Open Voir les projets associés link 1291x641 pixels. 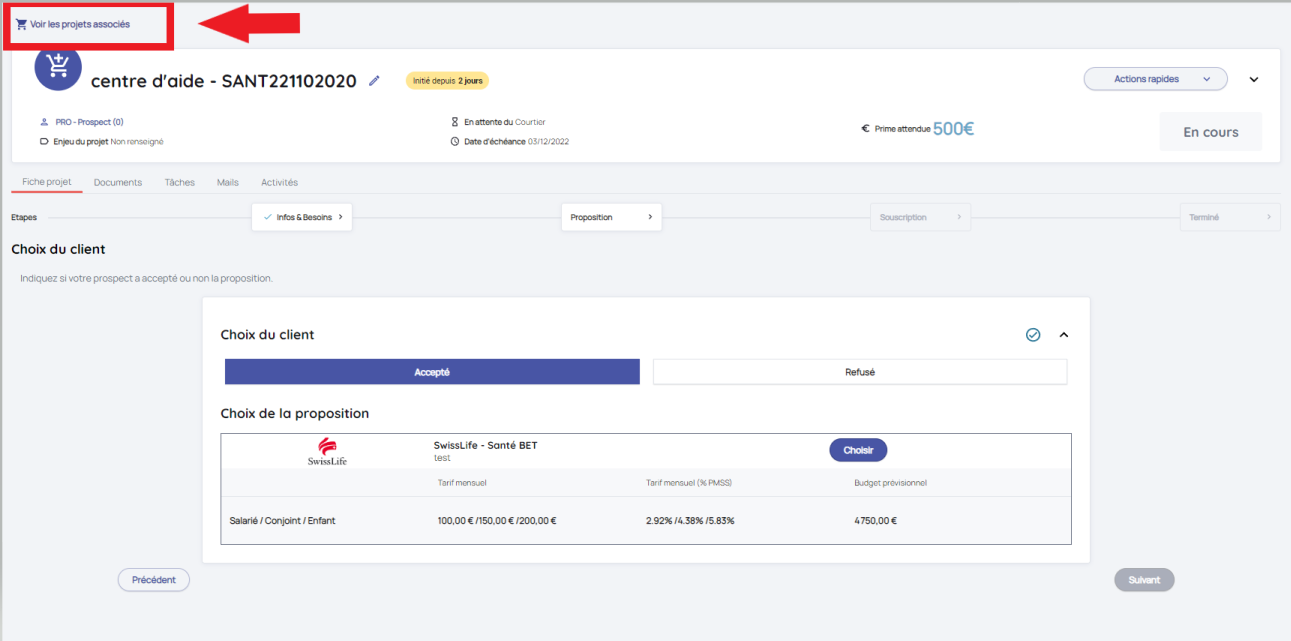click(x=79, y=24)
